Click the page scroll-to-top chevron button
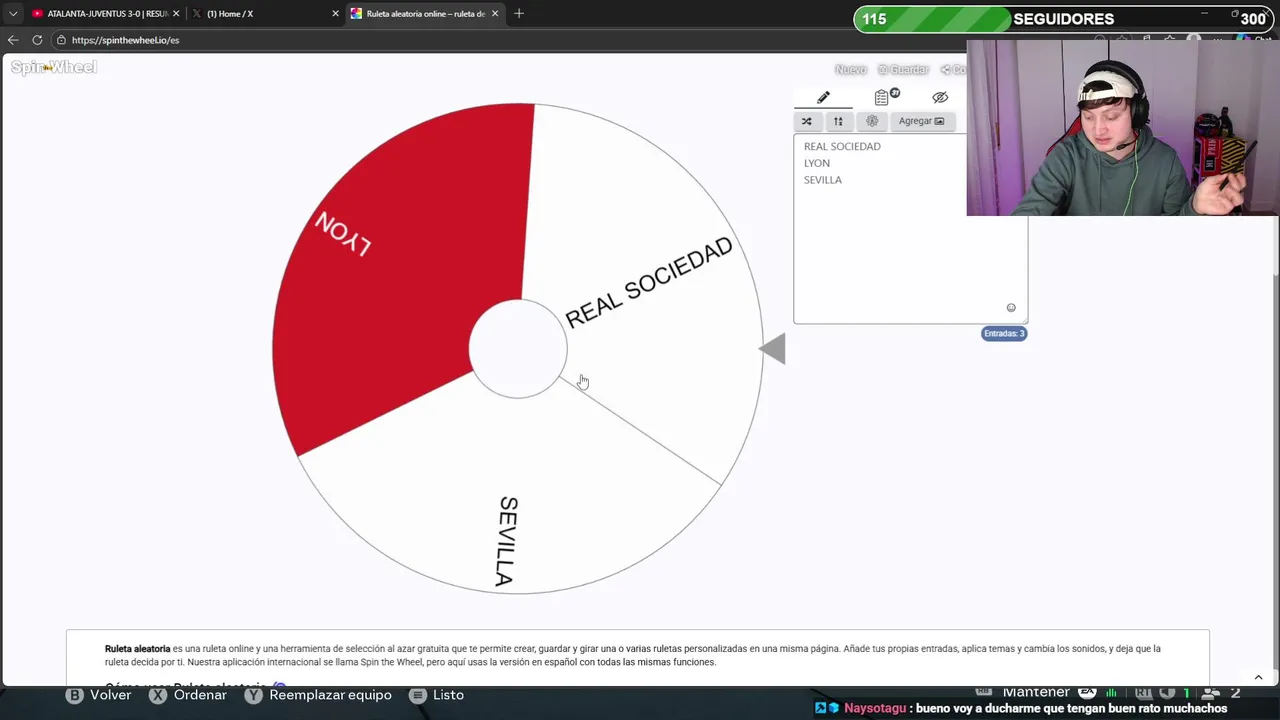 point(1258,677)
